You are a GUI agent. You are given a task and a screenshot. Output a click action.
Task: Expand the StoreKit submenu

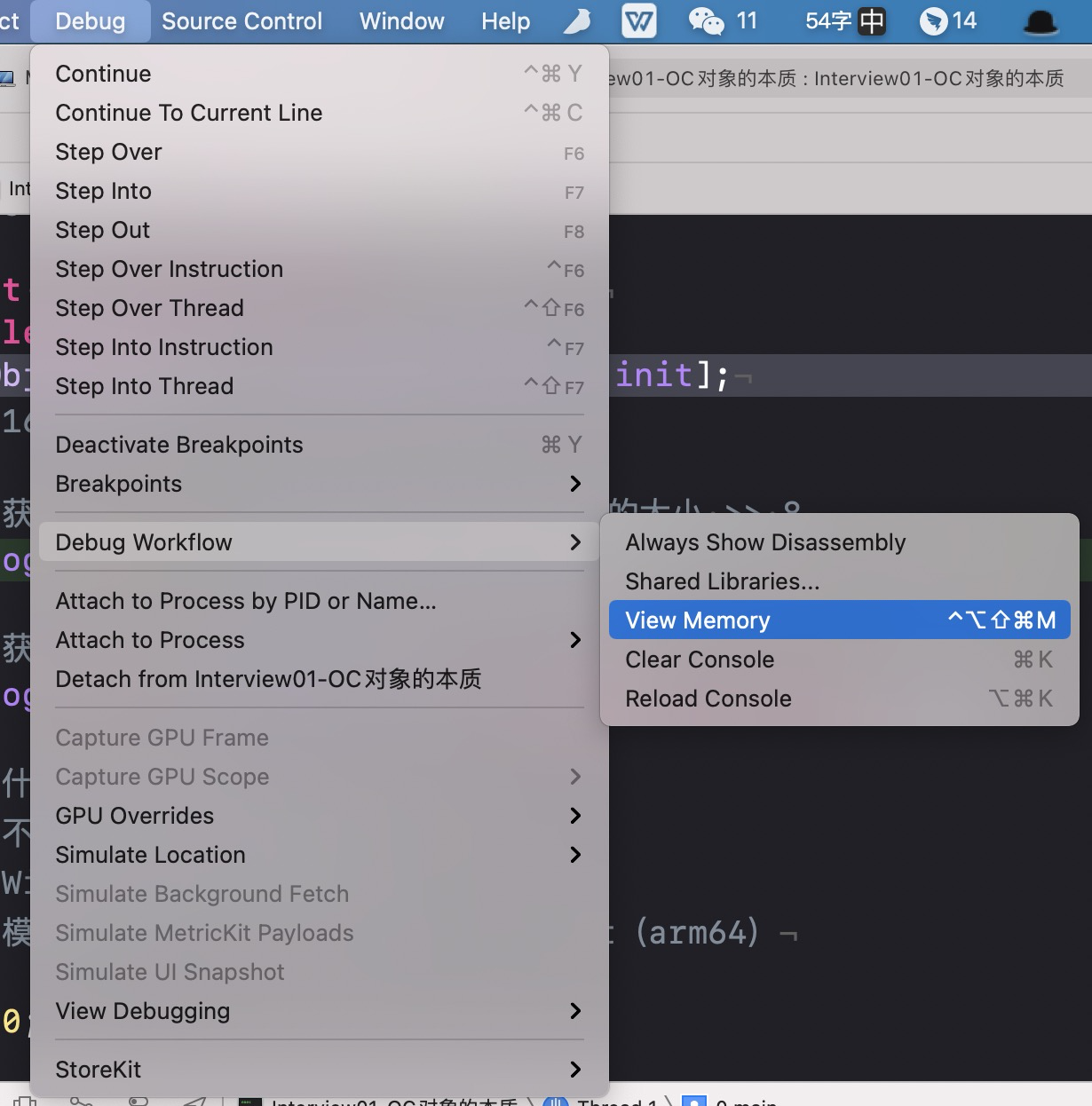coord(320,1070)
